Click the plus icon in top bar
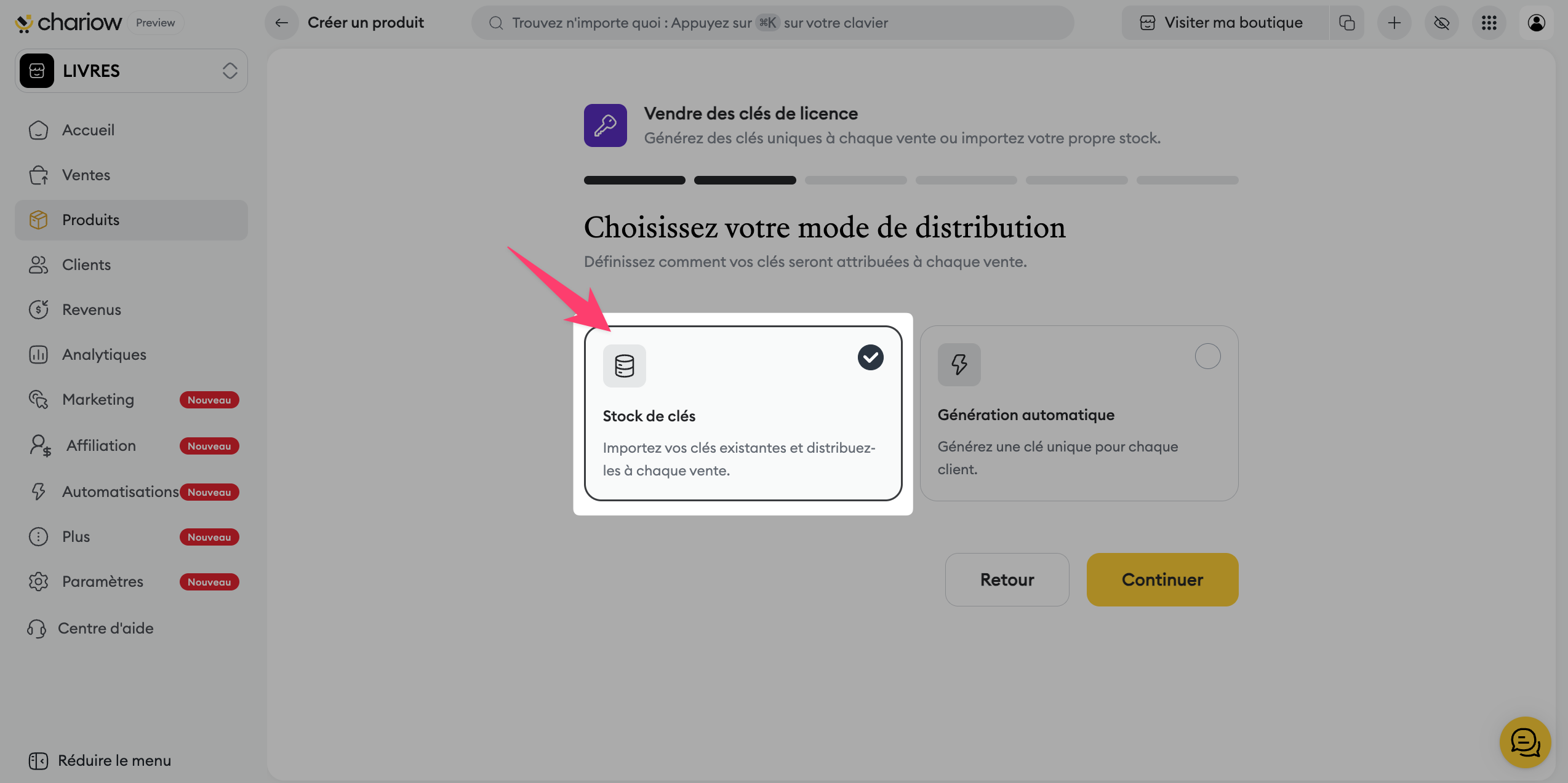 1394,23
